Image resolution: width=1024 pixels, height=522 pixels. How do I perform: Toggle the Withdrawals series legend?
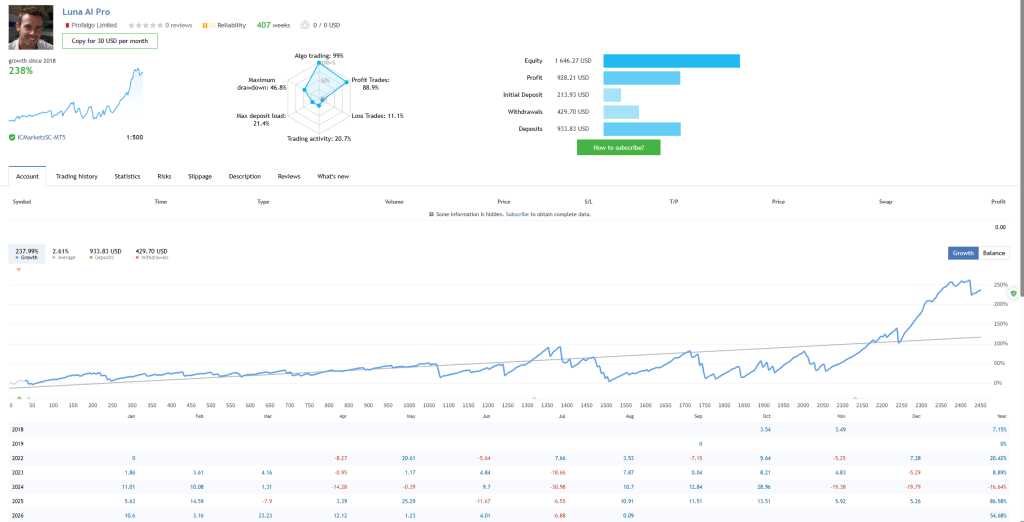152,254
